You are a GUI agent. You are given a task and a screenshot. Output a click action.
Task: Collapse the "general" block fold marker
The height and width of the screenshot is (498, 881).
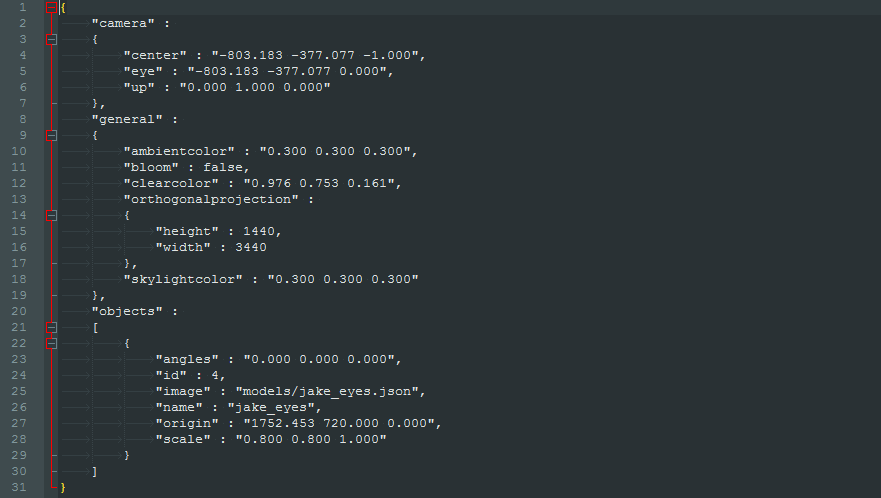click(52, 135)
